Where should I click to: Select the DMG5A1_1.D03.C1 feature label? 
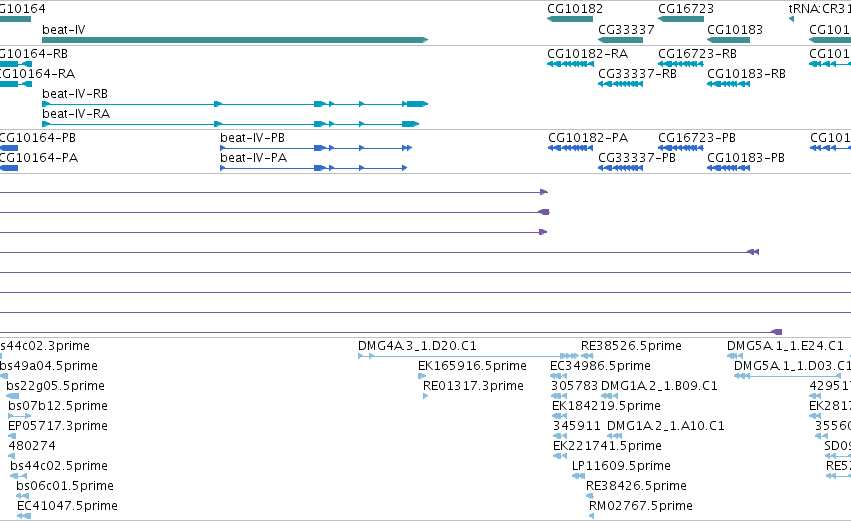pos(792,366)
